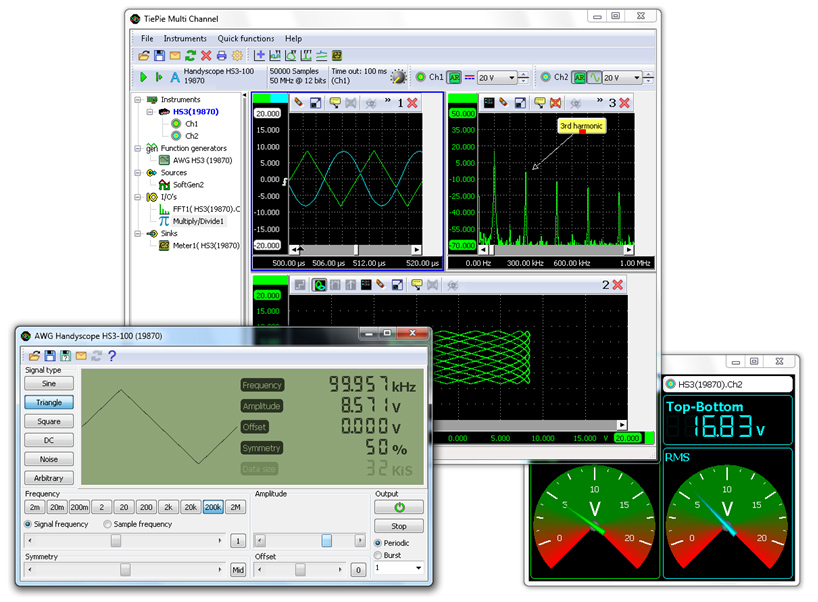Click the Amplitude slider thumb
Screen dimensions: 818x602
pyautogui.click(x=327, y=541)
